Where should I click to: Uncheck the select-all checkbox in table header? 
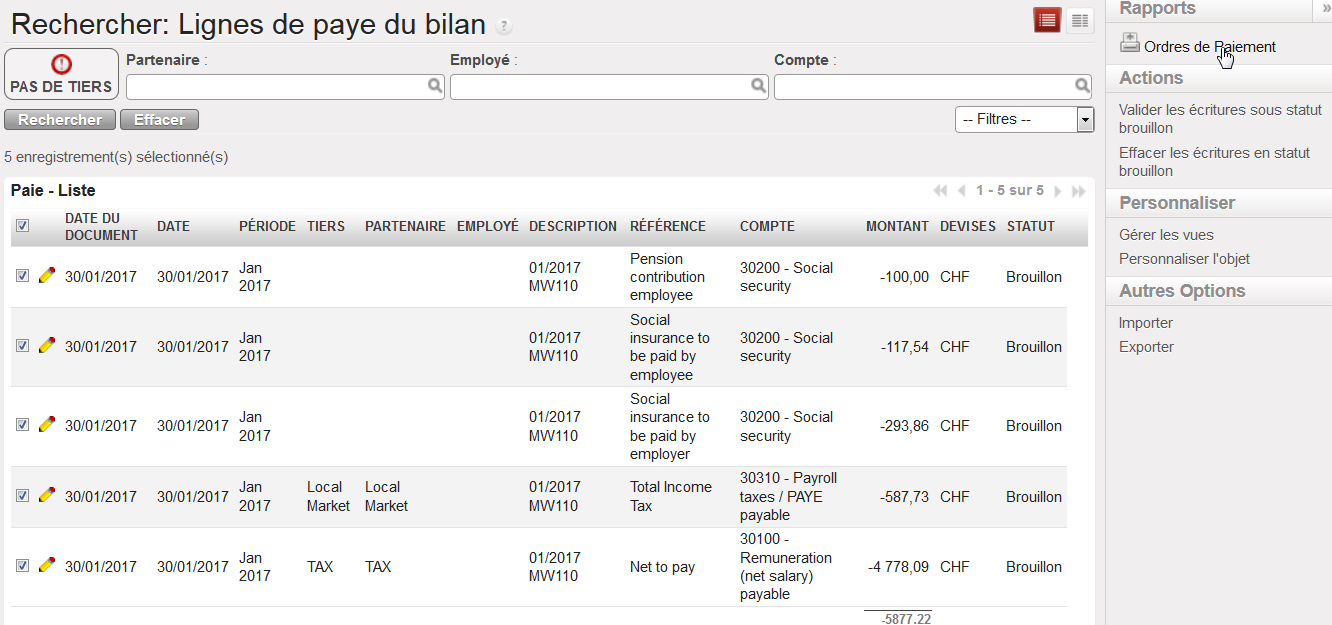click(22, 226)
